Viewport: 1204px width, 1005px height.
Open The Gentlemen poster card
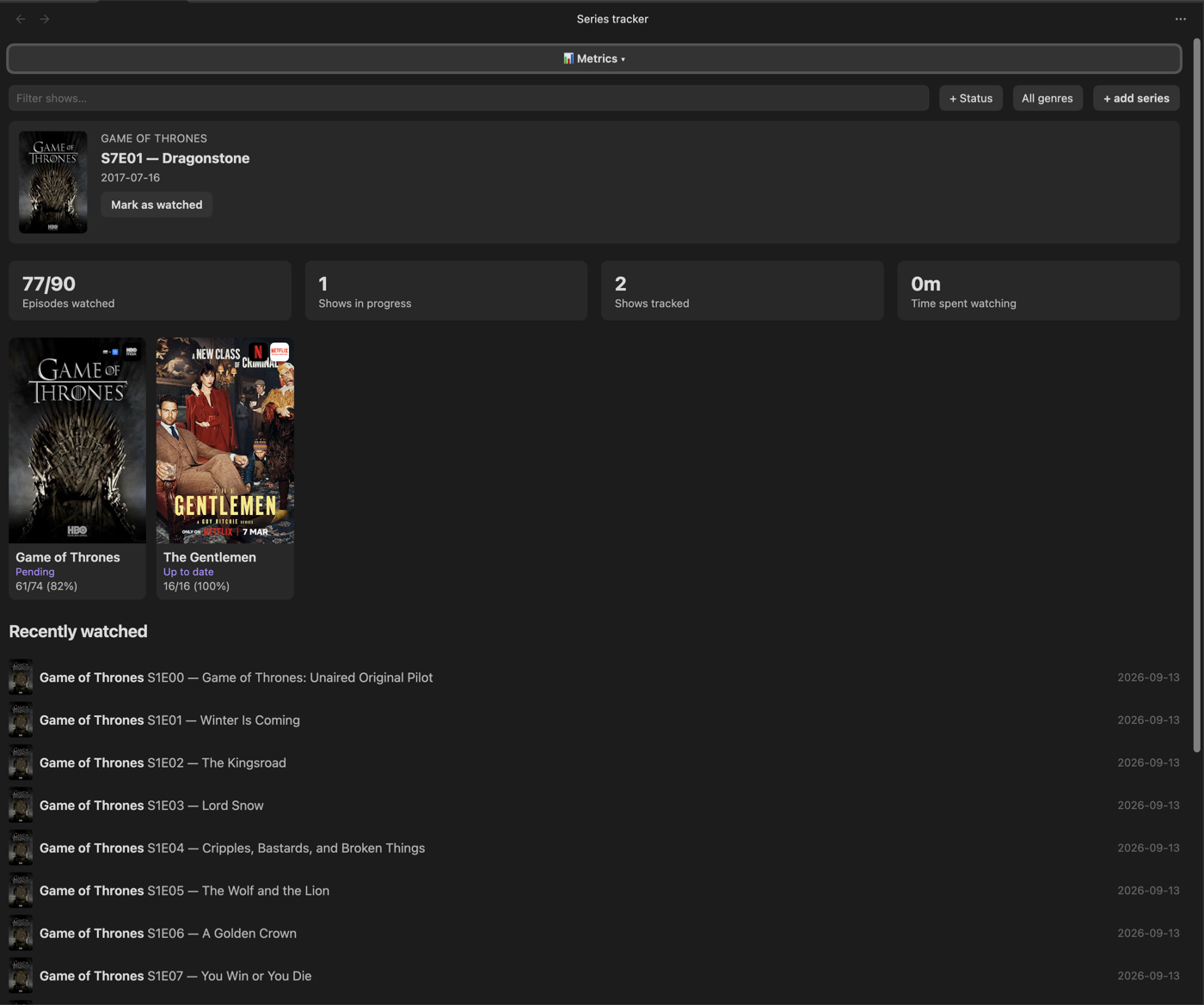[225, 440]
